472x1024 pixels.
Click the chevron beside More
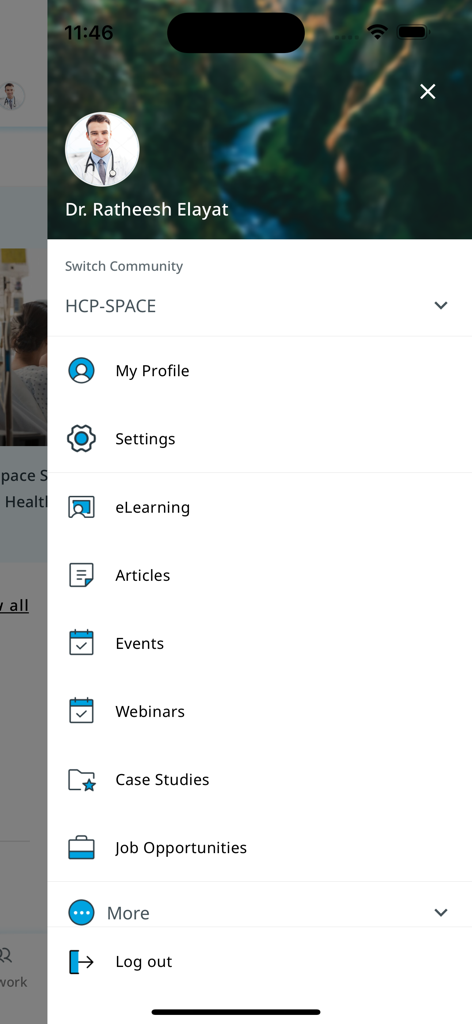point(441,912)
